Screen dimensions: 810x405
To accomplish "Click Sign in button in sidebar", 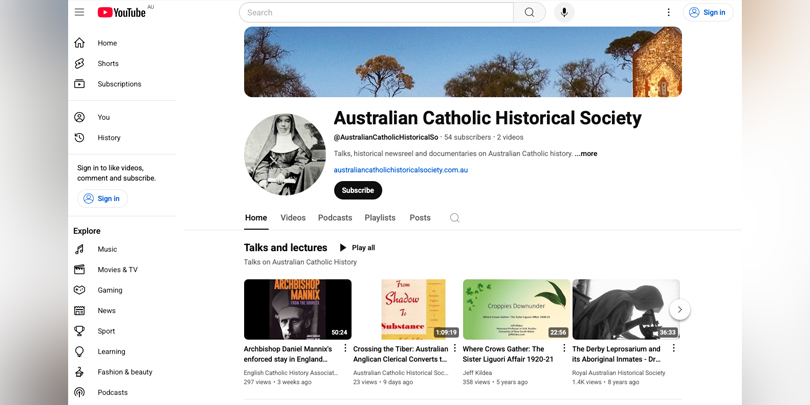I will point(102,198).
